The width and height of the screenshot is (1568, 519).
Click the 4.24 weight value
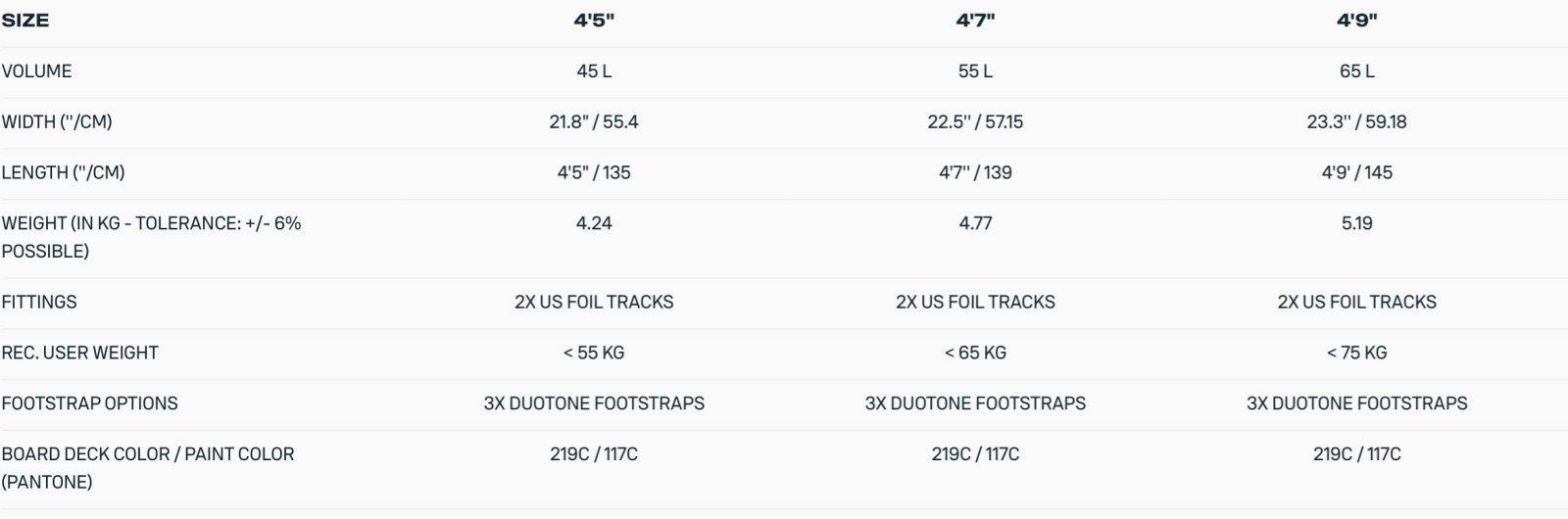[594, 224]
